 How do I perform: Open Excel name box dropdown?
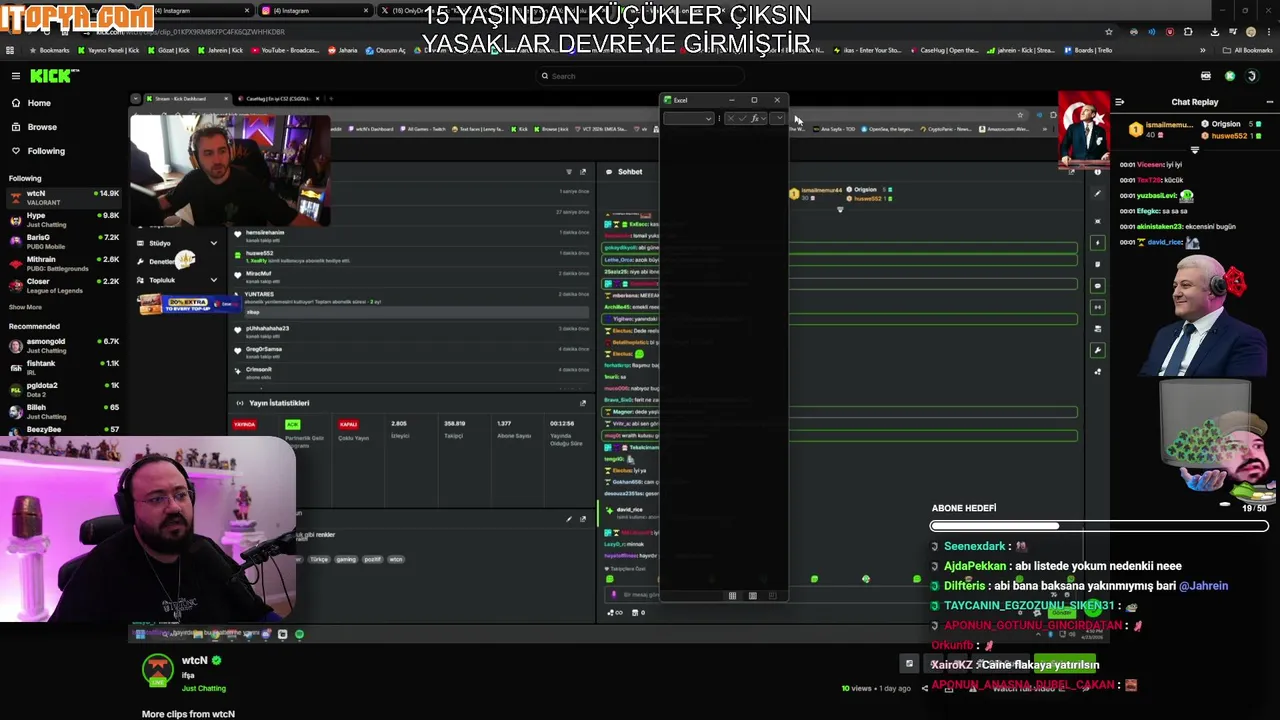click(x=709, y=119)
